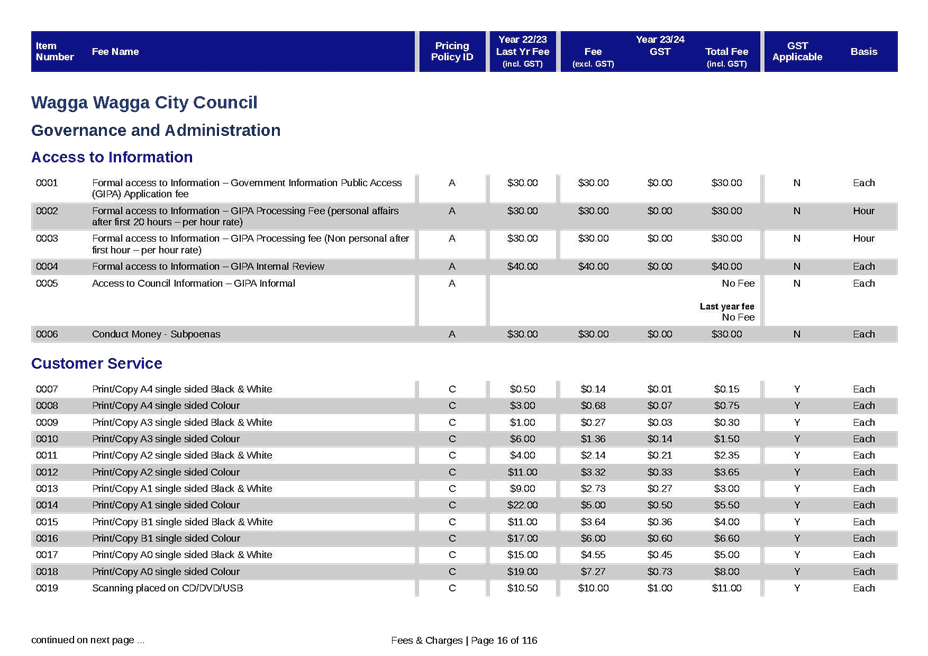Image resolution: width=928 pixels, height=656 pixels.
Task: Click the 'Fees & Charges | Page 16 of 116' footer
Action: pos(464,640)
